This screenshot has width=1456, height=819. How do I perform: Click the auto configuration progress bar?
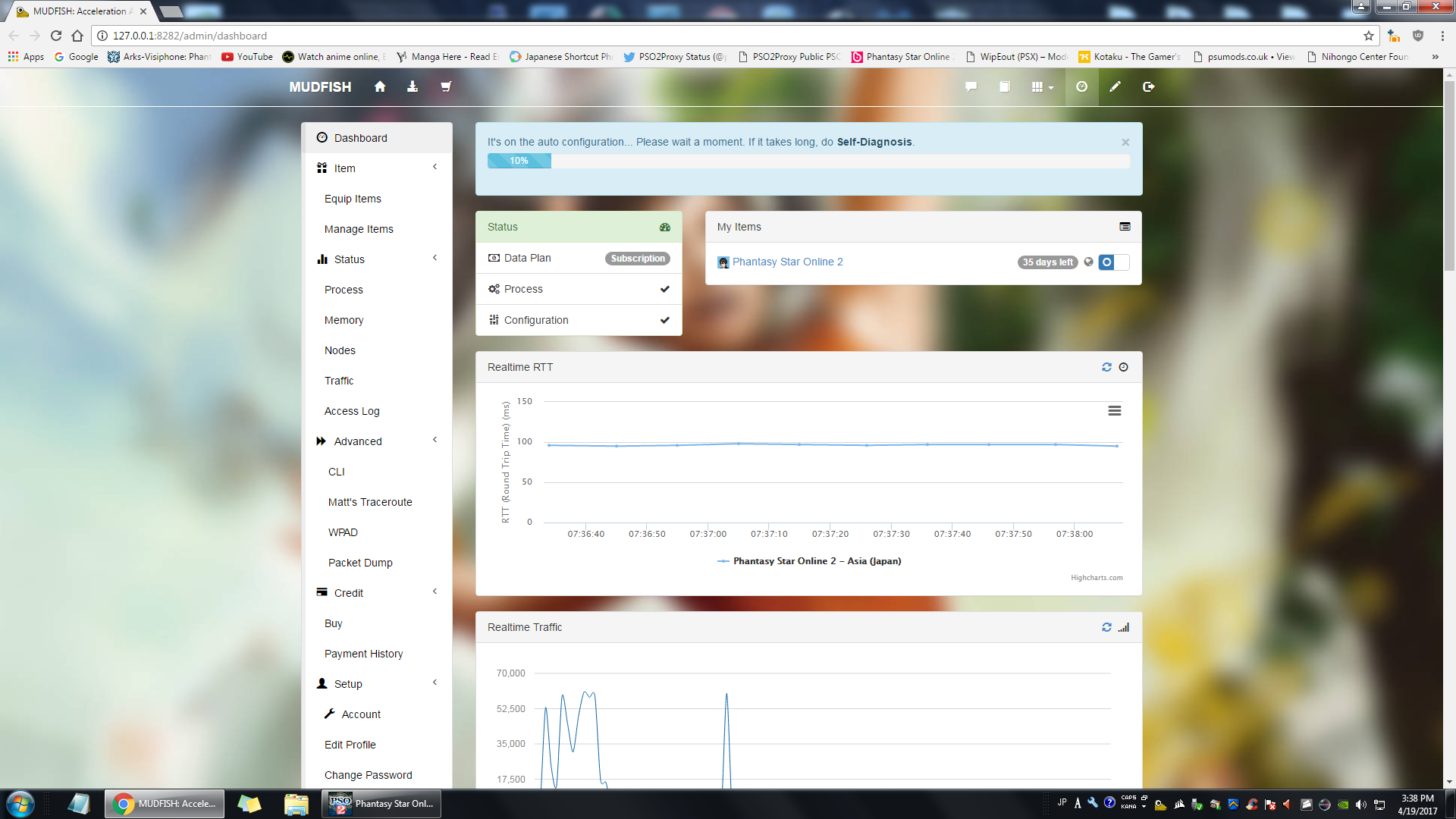pyautogui.click(x=808, y=161)
